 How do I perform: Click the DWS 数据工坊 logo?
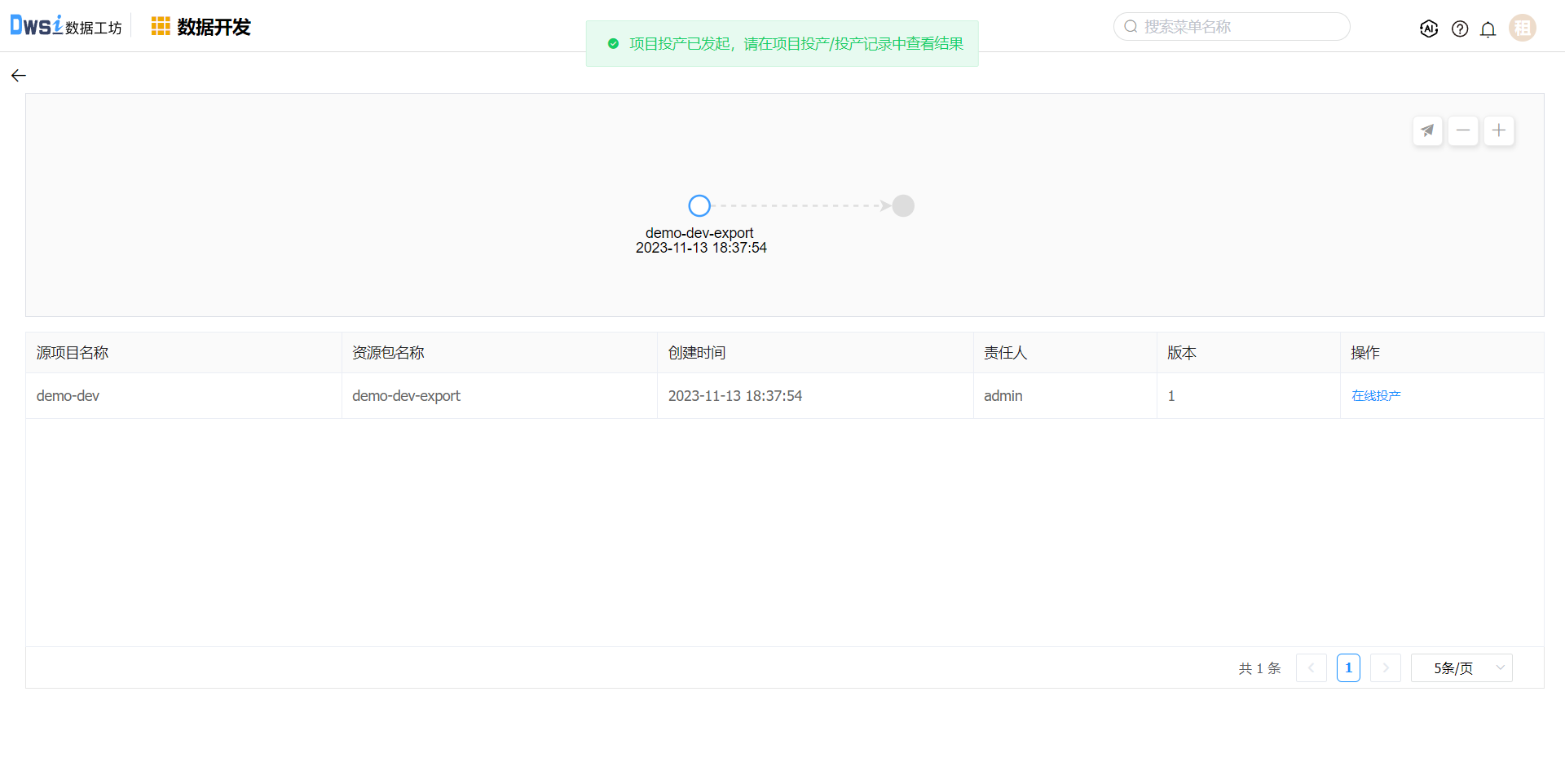pos(65,26)
